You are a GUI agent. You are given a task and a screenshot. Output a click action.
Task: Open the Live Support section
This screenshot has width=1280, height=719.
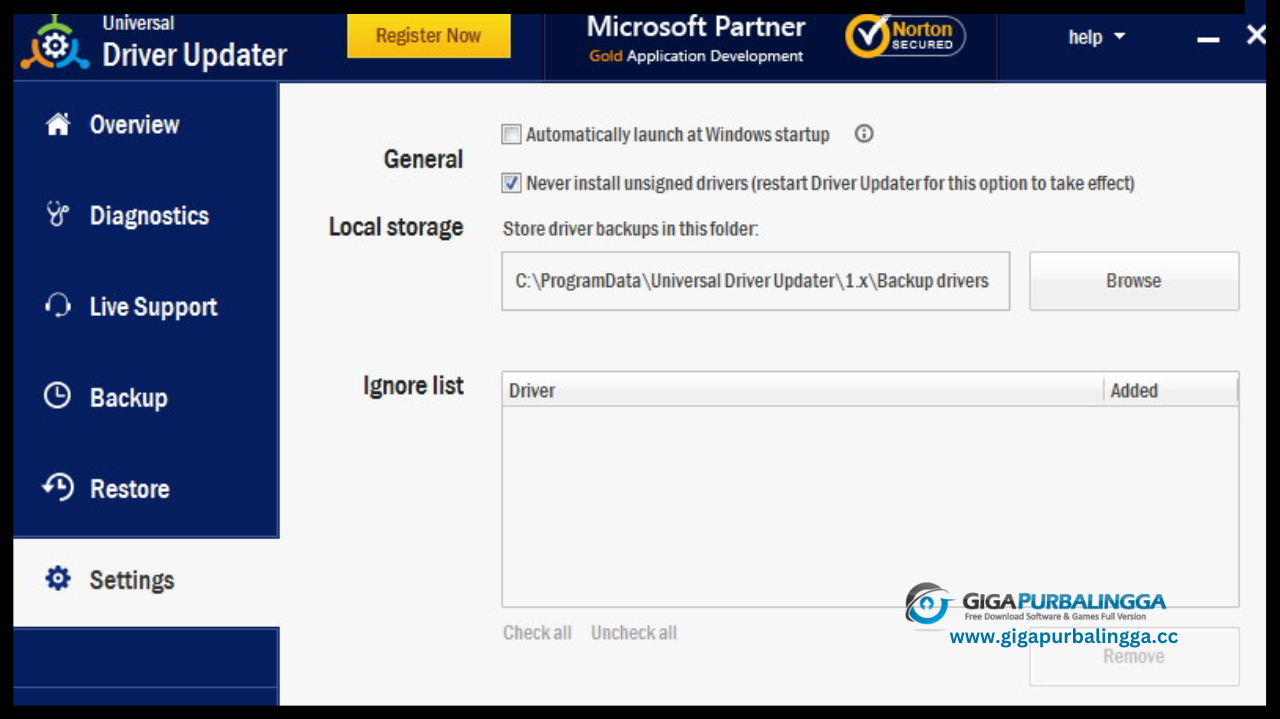[x=146, y=307]
